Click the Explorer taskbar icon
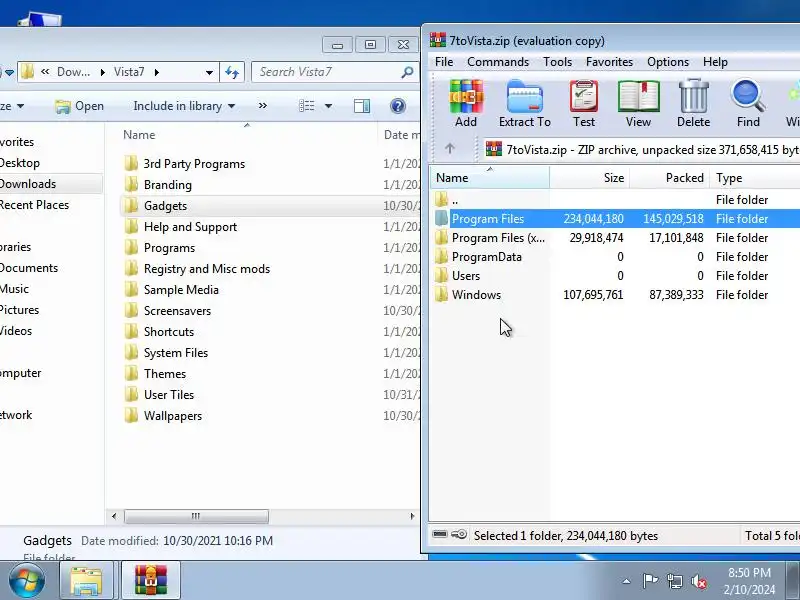The width and height of the screenshot is (800, 600). 86,580
